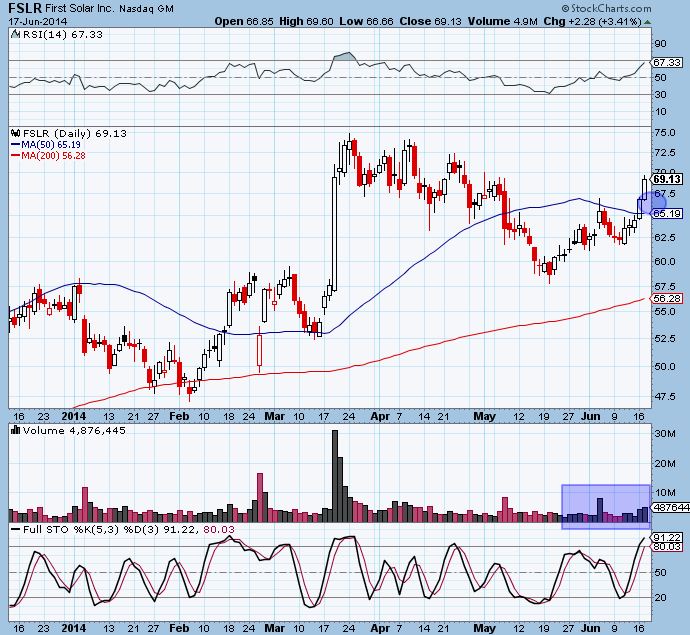Click the RSI 90 axis label
Viewport: 690px width, 635px height.
pos(661,43)
